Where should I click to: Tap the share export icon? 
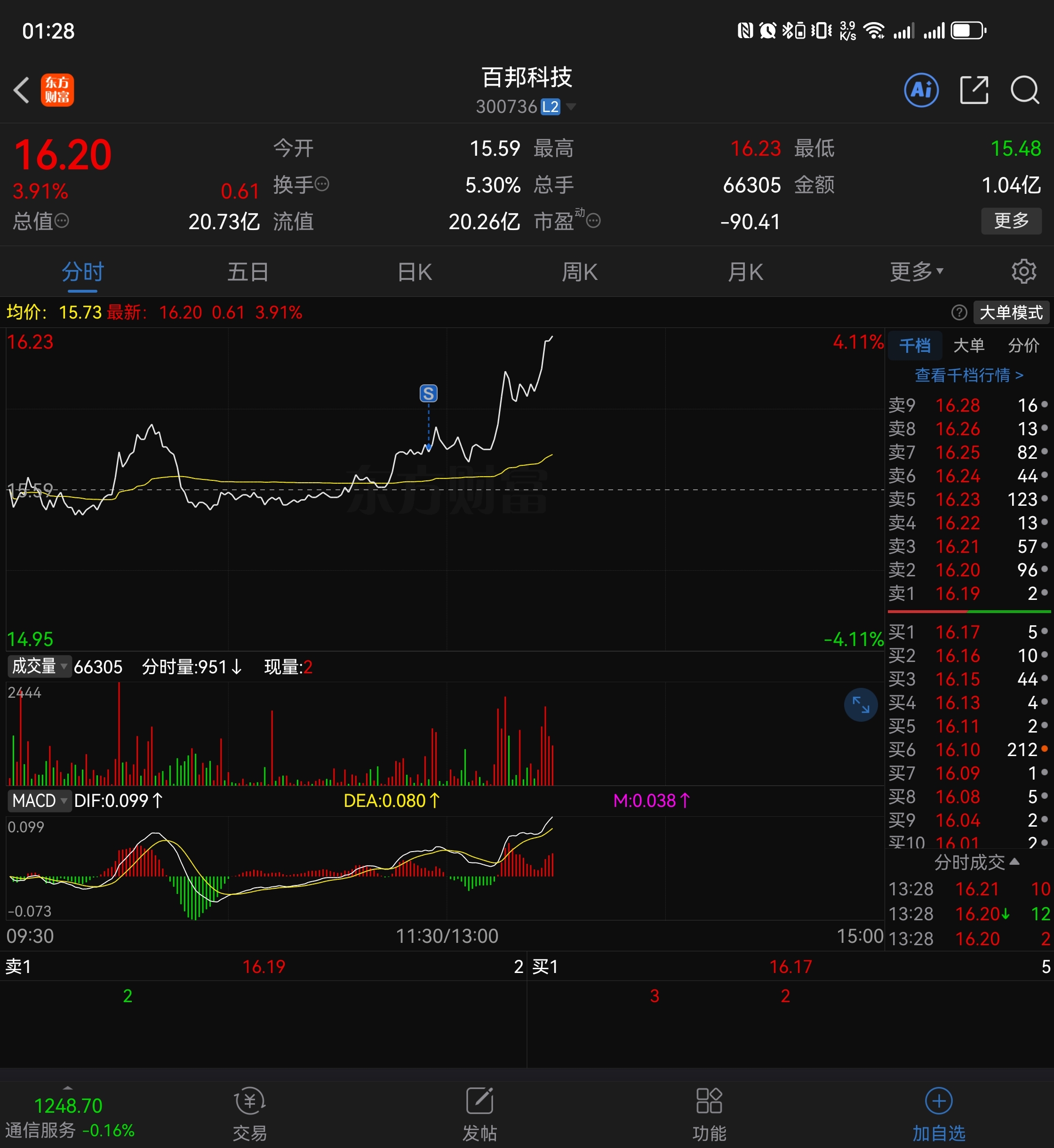pos(974,90)
